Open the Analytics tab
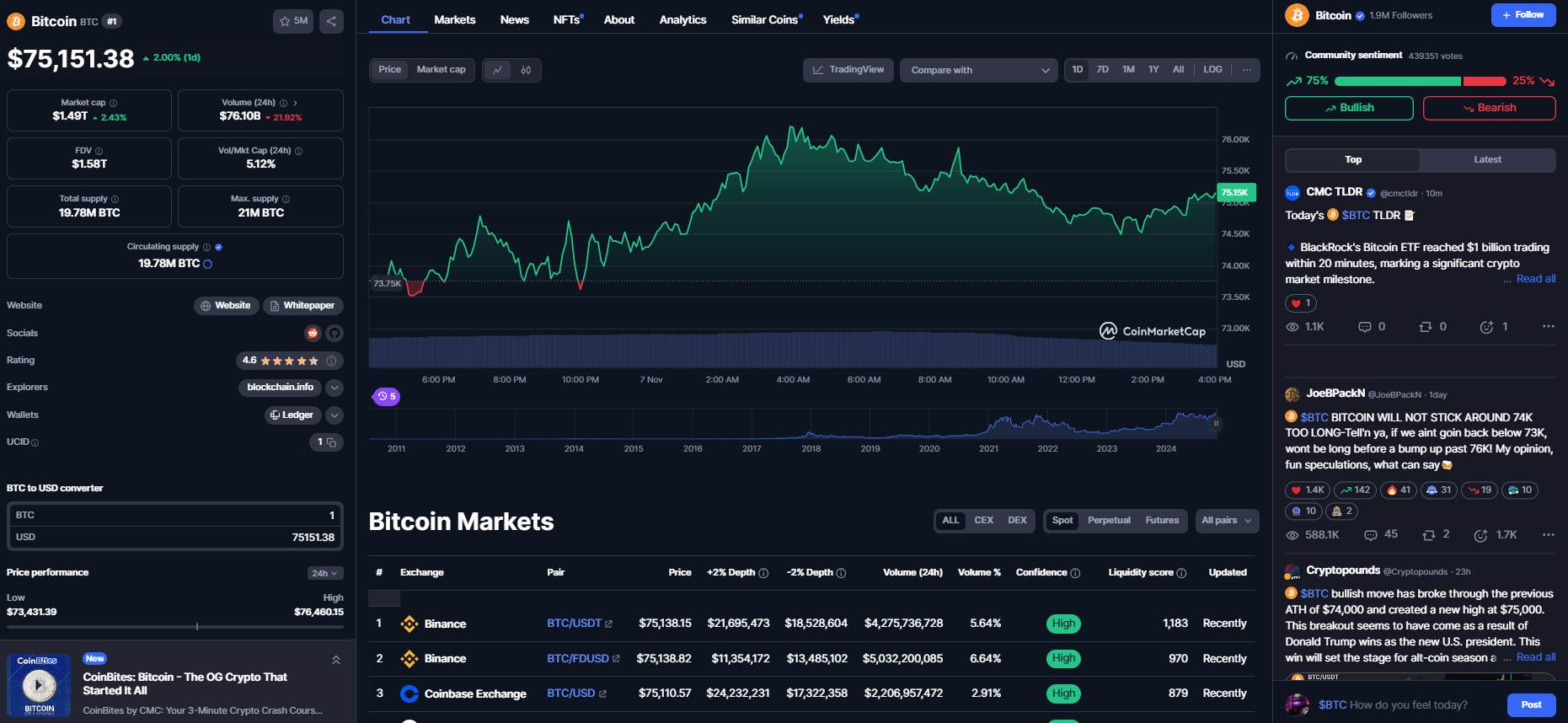This screenshot has height=723, width=1568. click(682, 19)
